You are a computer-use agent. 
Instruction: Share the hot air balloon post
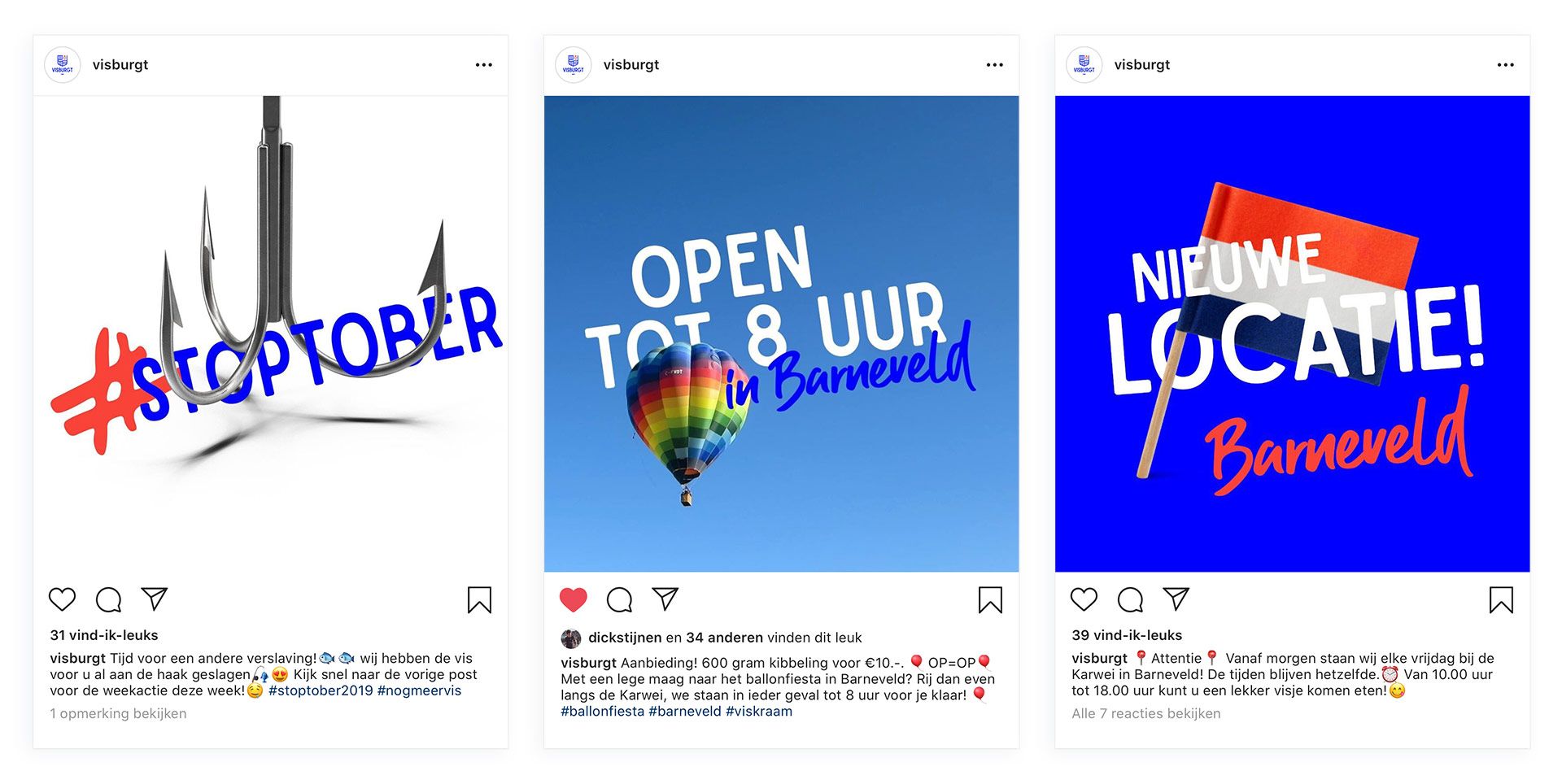tap(665, 599)
